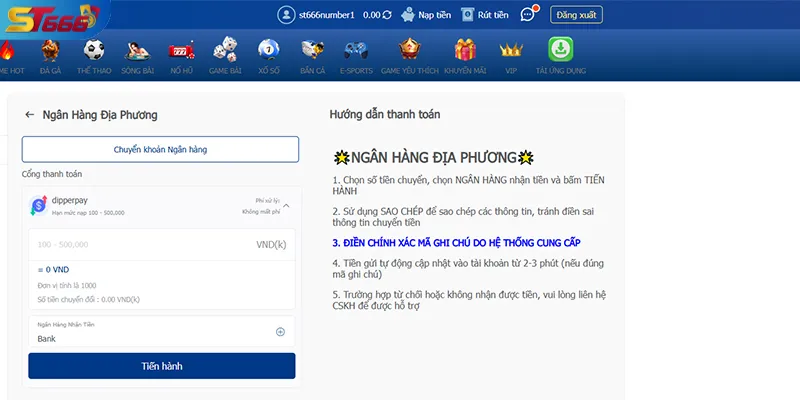The image size is (800, 400).
Task: Select the Chuyển khoản Ngân hàng tab
Action: (160, 149)
